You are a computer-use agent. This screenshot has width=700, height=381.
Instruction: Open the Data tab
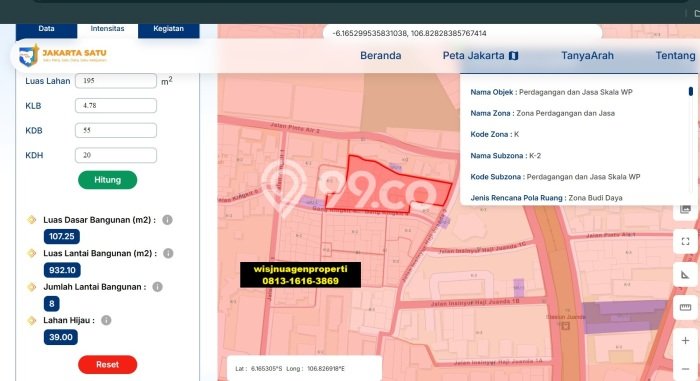[x=46, y=29]
